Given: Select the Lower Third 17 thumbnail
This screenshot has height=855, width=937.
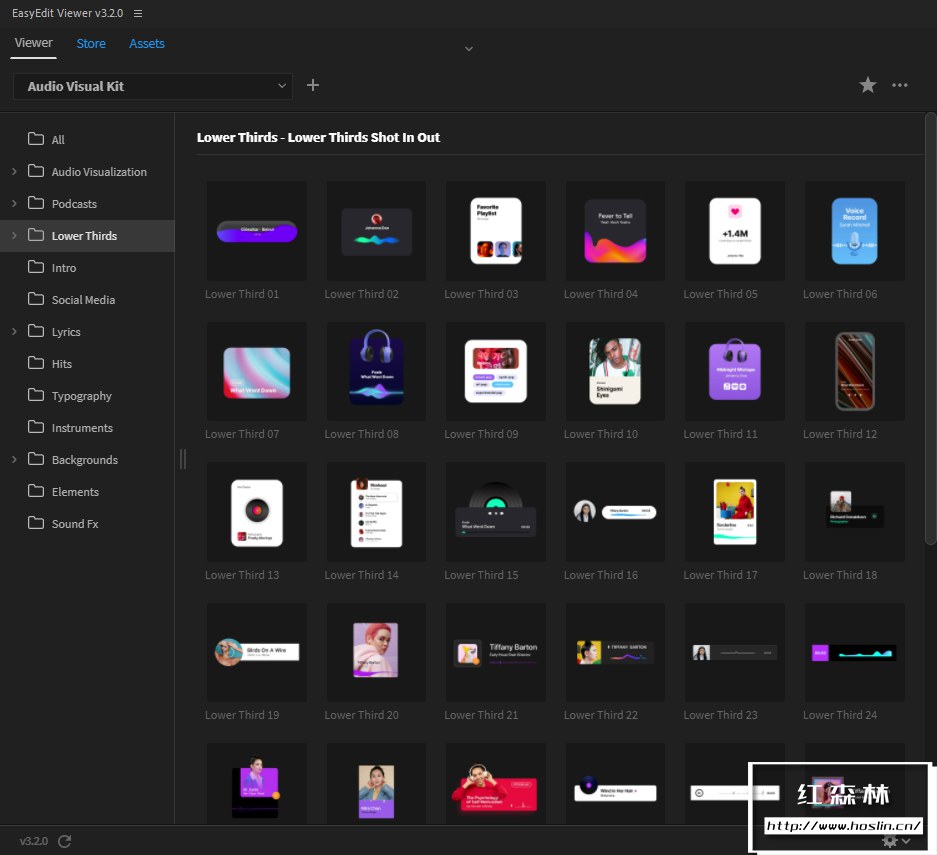Looking at the screenshot, I should point(734,512).
